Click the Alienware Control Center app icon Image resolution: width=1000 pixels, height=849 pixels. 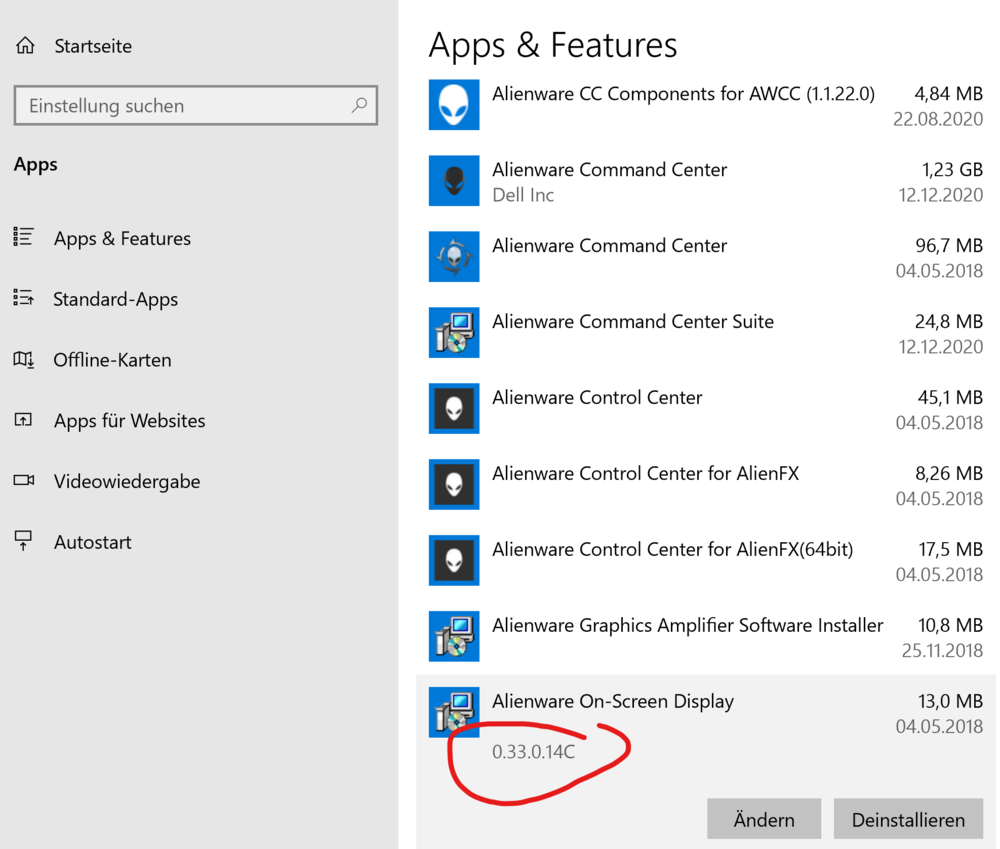coord(454,408)
